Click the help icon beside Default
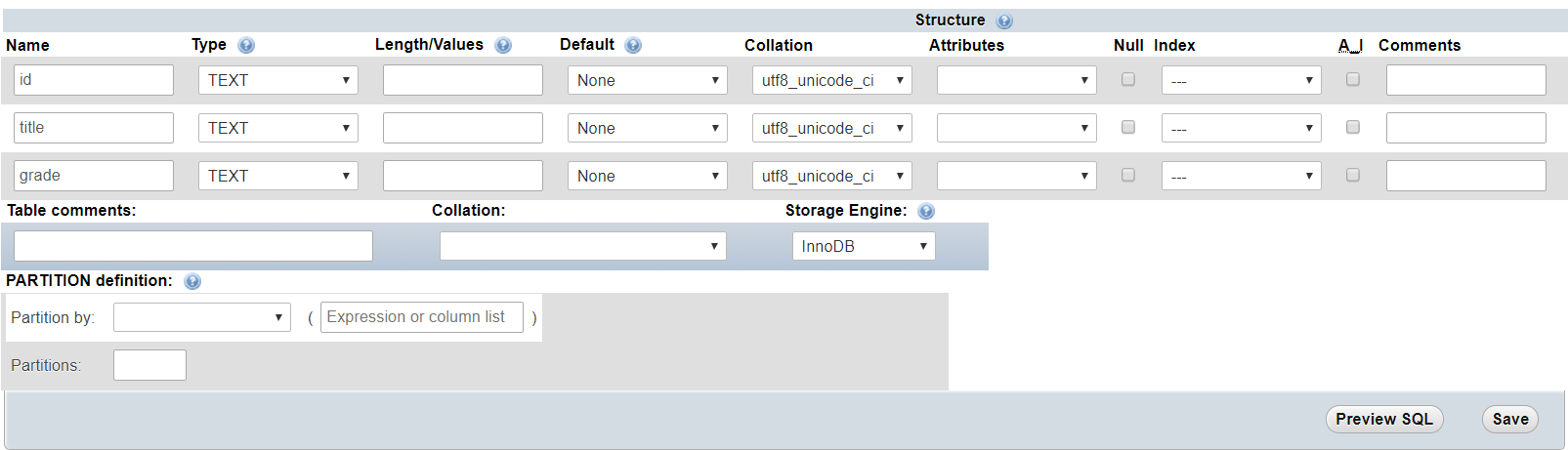Image resolution: width=1568 pixels, height=450 pixels. pos(633,45)
